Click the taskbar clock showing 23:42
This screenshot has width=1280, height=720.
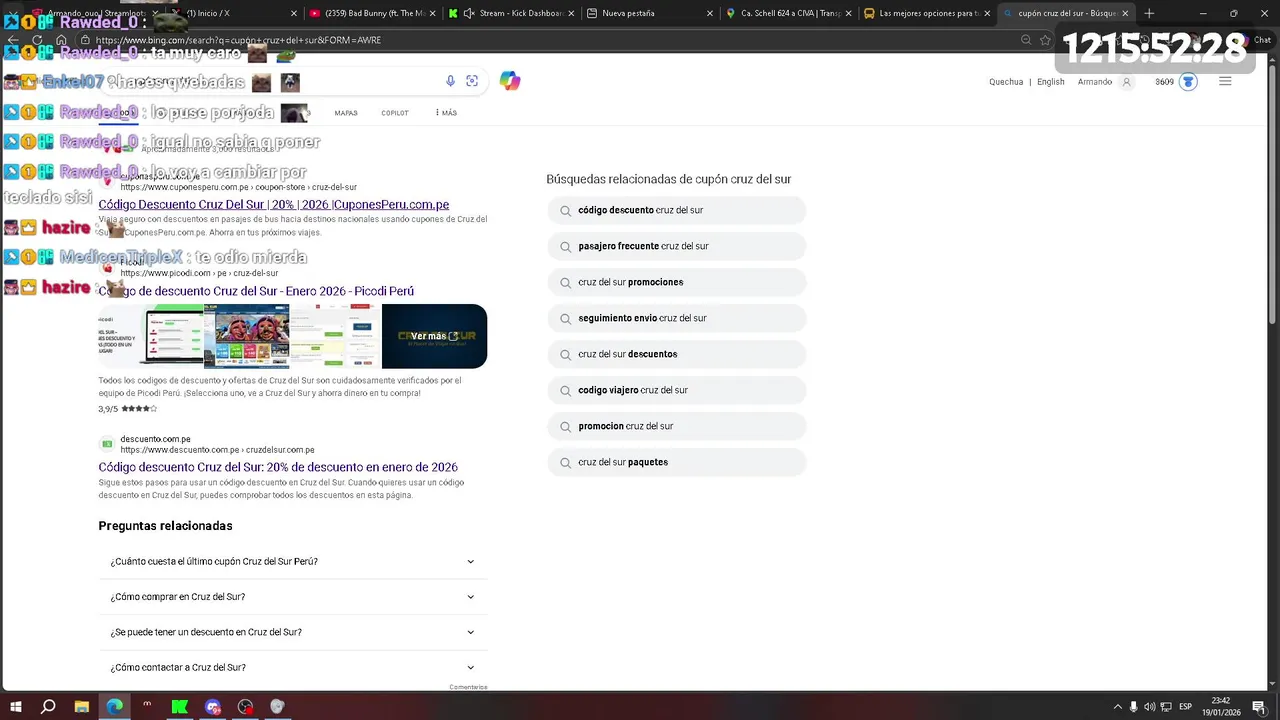(x=1221, y=706)
